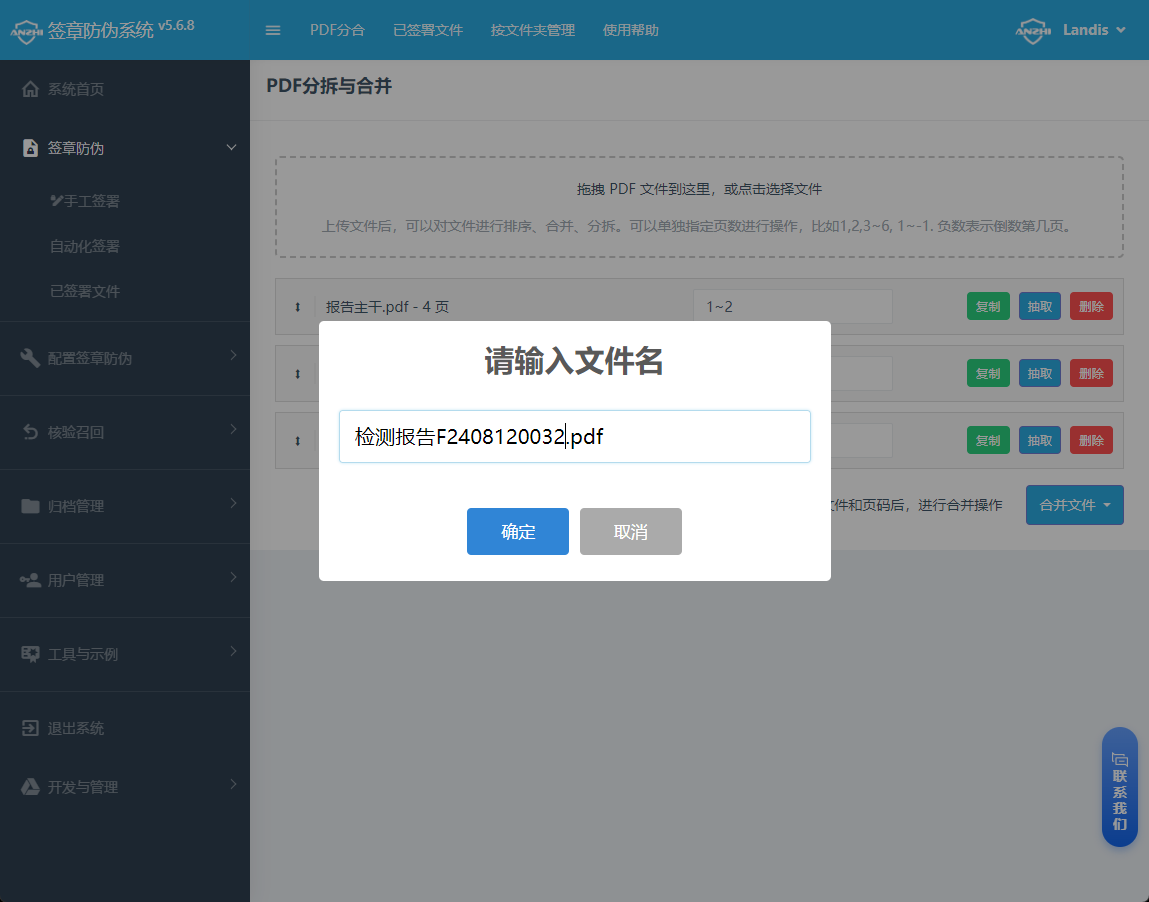Open the 合并文件 dropdown button
This screenshot has width=1149, height=902.
tap(1074, 505)
